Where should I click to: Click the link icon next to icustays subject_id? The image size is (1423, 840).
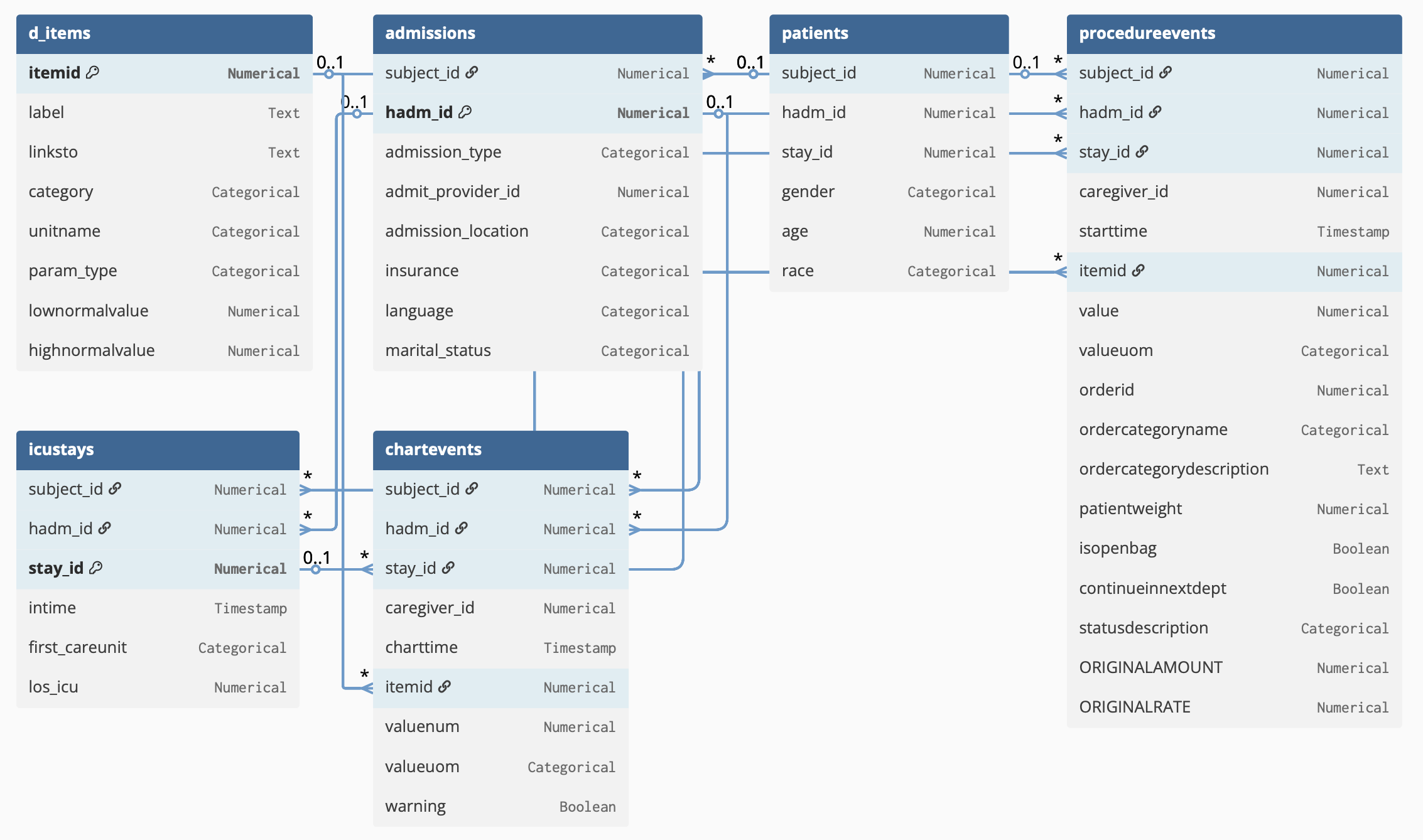click(x=115, y=489)
